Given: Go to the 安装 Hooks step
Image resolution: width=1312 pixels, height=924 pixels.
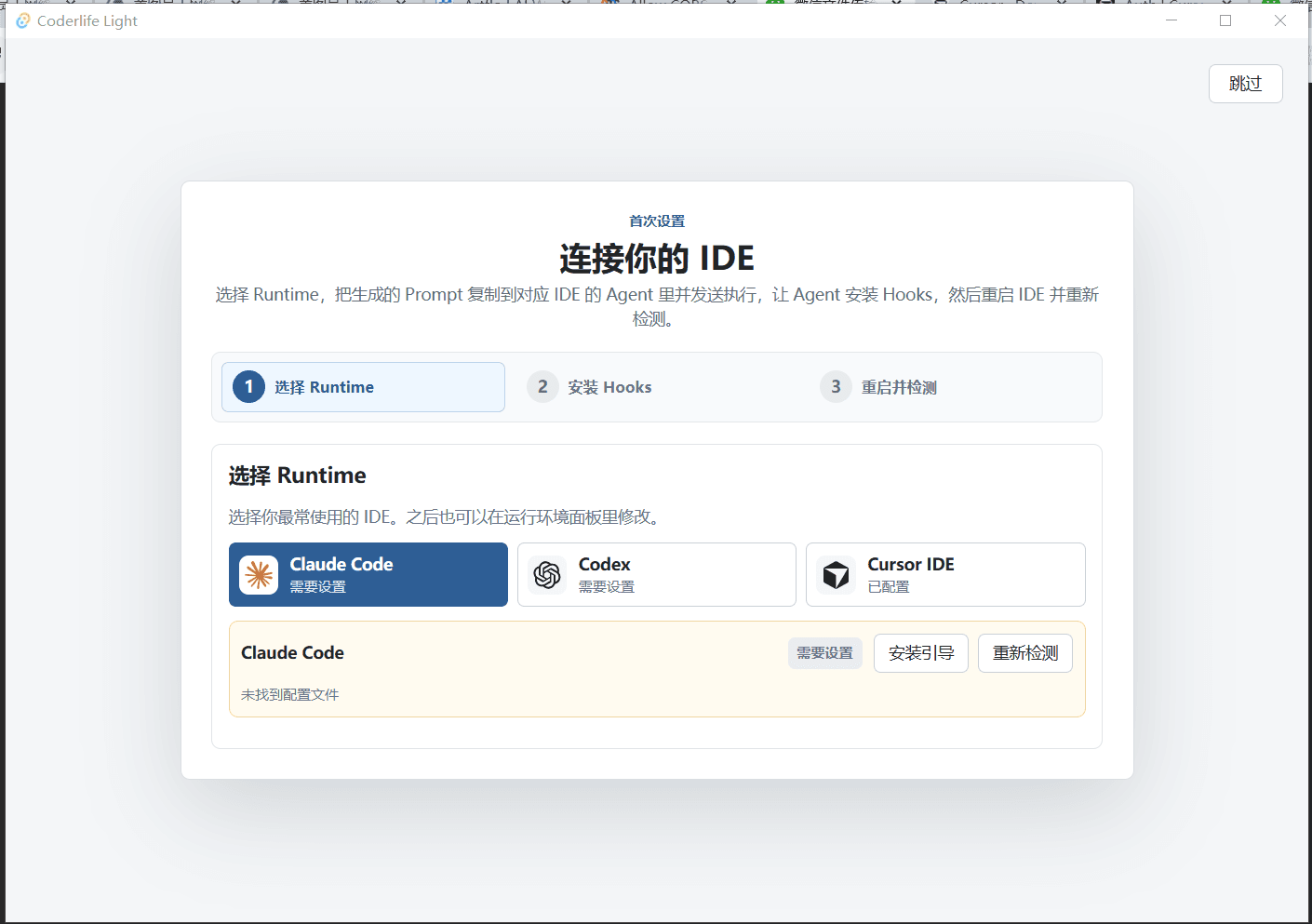Looking at the screenshot, I should (657, 387).
